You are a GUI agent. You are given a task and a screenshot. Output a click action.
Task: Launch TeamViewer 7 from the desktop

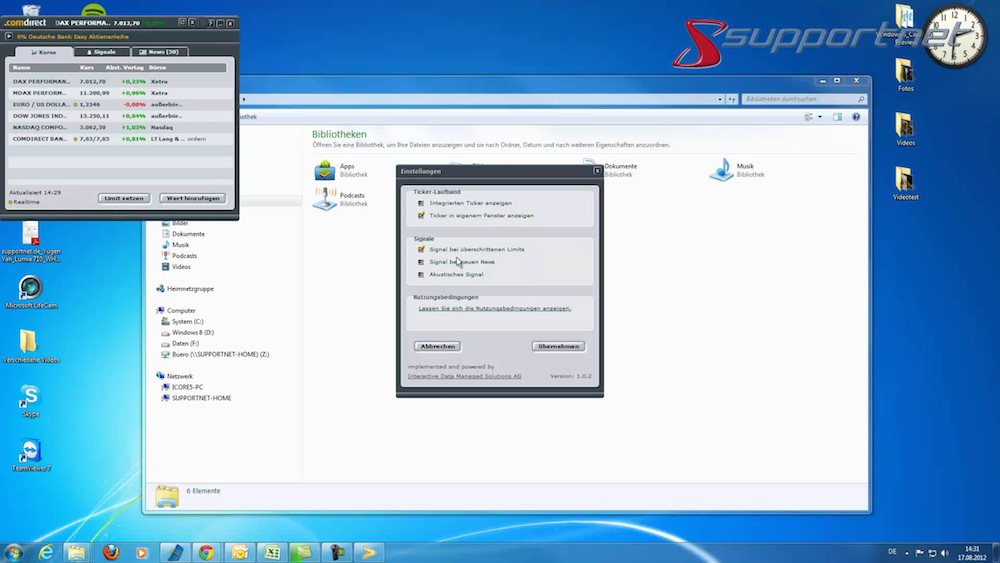tap(30, 452)
